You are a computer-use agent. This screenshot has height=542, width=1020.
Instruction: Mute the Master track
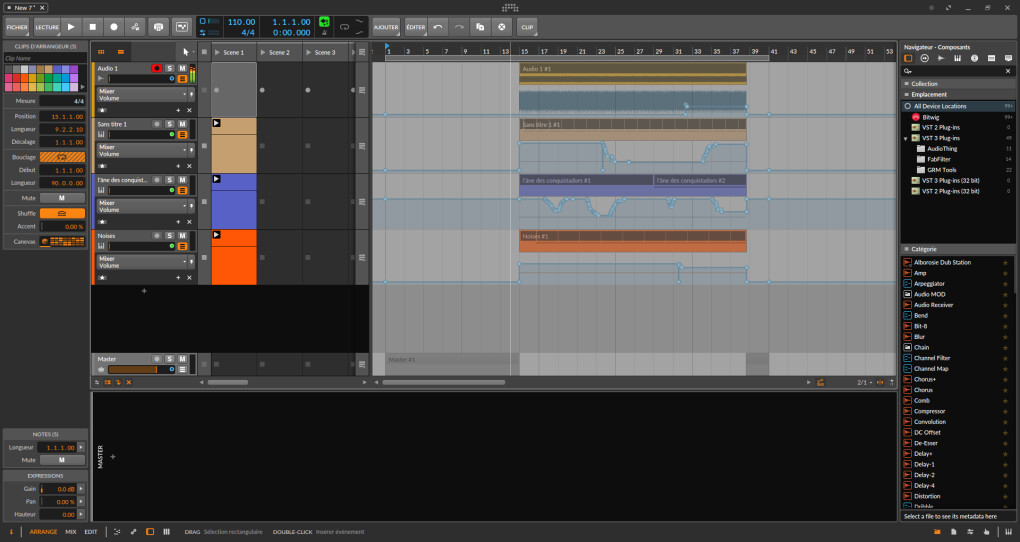pyautogui.click(x=182, y=359)
